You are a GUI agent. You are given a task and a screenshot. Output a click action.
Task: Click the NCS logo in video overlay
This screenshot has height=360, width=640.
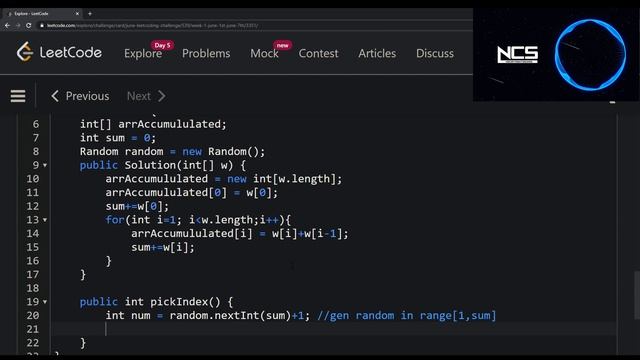coord(517,54)
